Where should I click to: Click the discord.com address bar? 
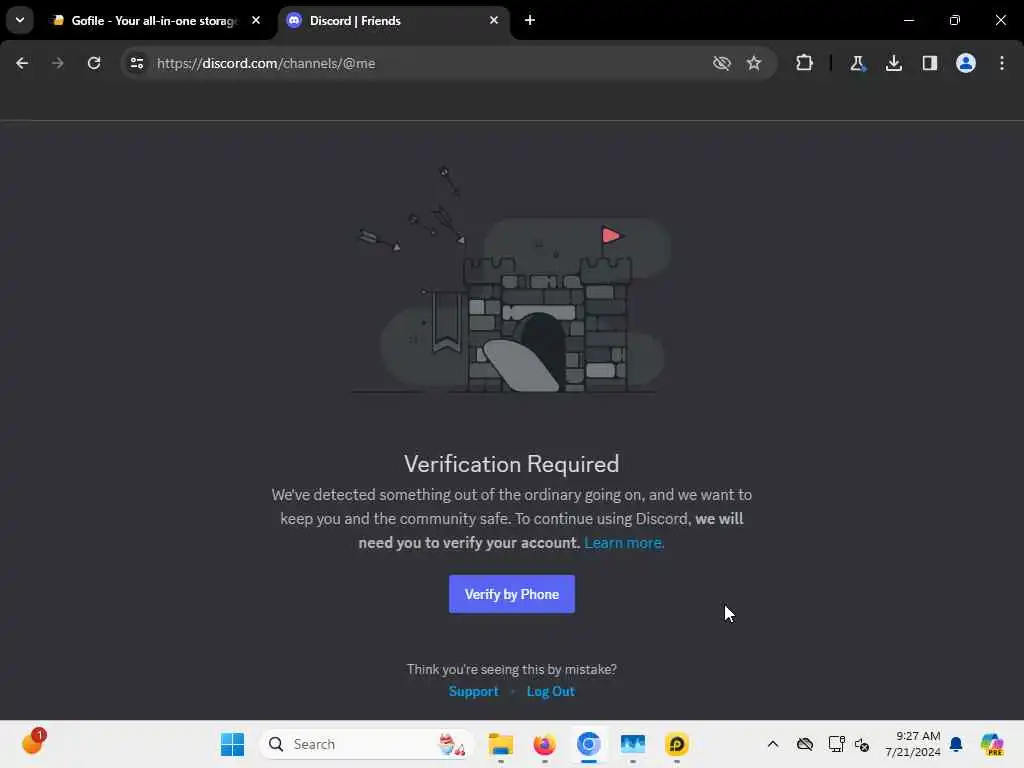tap(418, 63)
